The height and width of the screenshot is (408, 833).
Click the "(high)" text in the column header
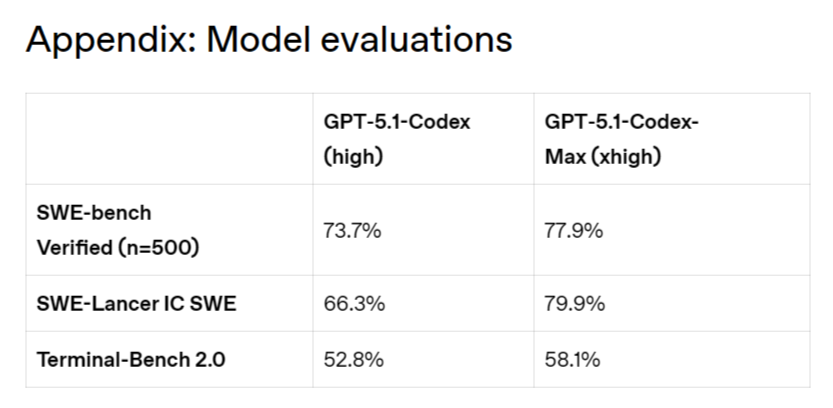point(353,157)
